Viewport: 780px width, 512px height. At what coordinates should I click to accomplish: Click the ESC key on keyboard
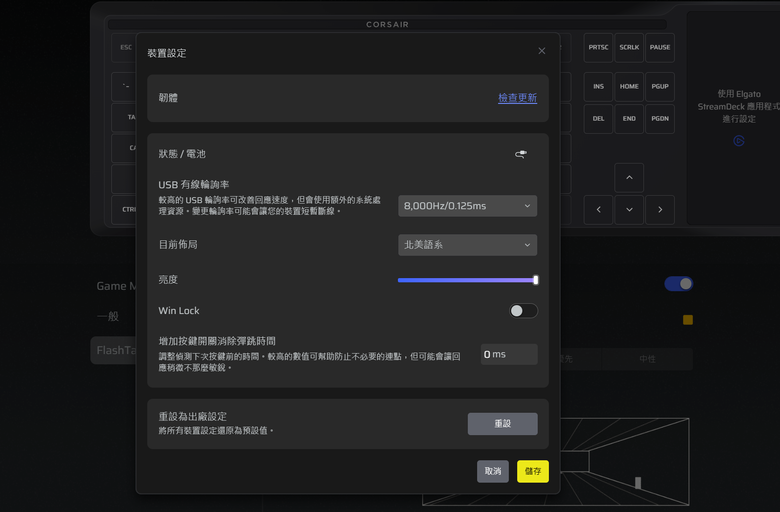(124, 48)
